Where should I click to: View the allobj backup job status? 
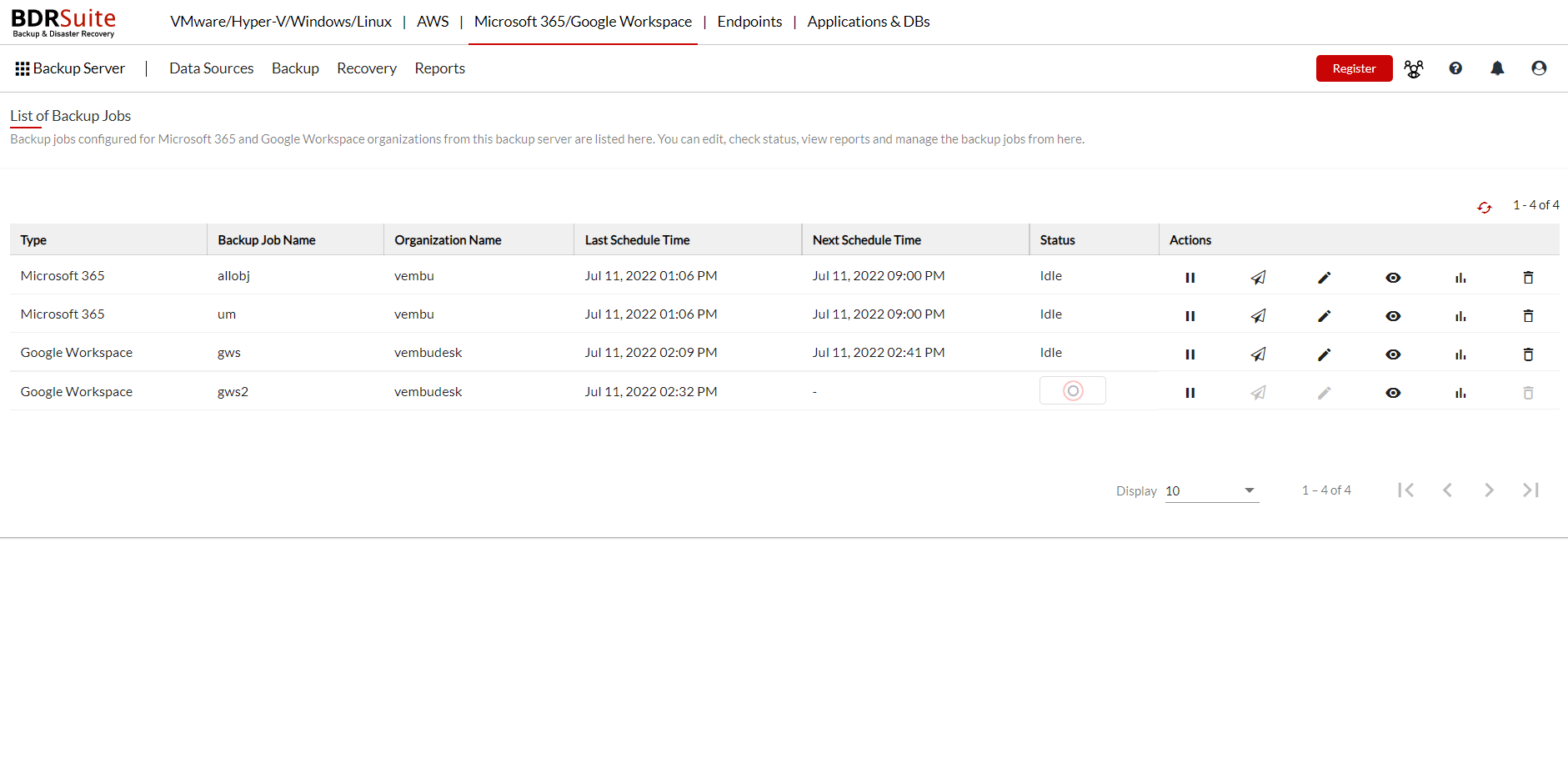[1393, 278]
